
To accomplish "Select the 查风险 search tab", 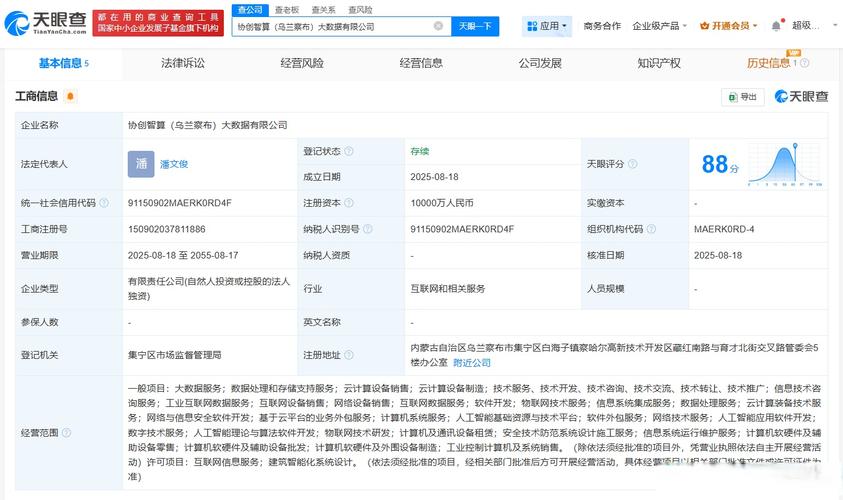I will tap(360, 10).
